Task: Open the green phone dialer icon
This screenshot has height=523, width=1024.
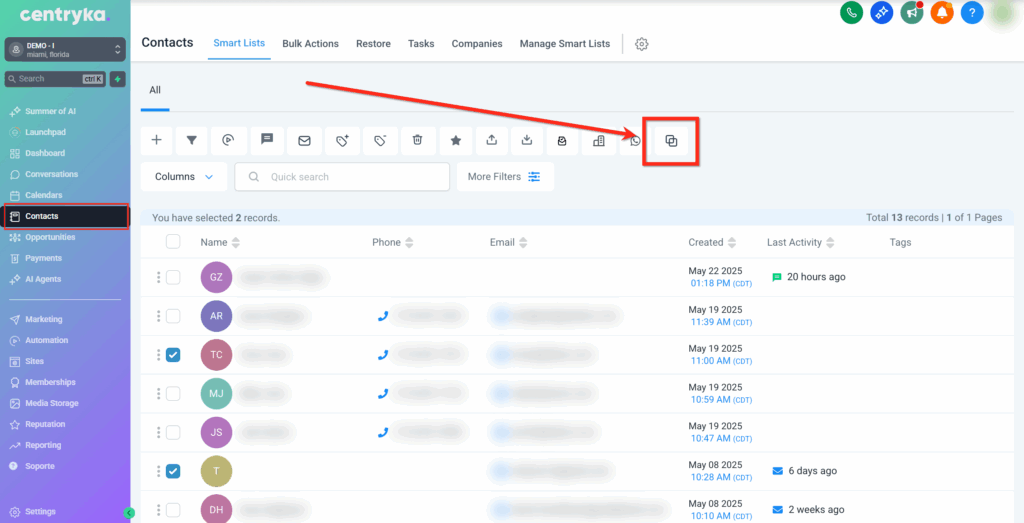Action: pos(852,13)
